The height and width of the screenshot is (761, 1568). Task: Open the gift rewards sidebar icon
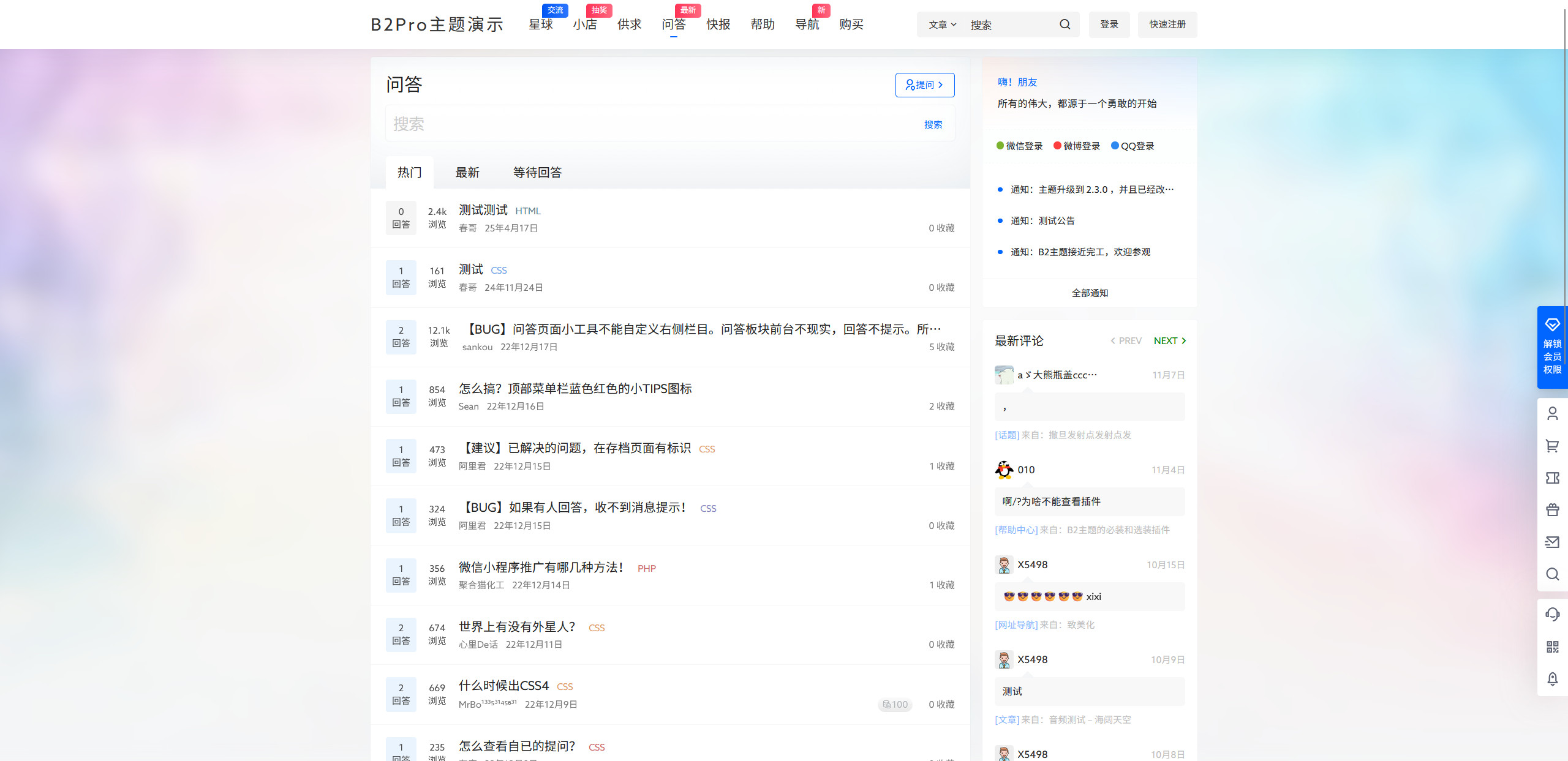(1553, 510)
